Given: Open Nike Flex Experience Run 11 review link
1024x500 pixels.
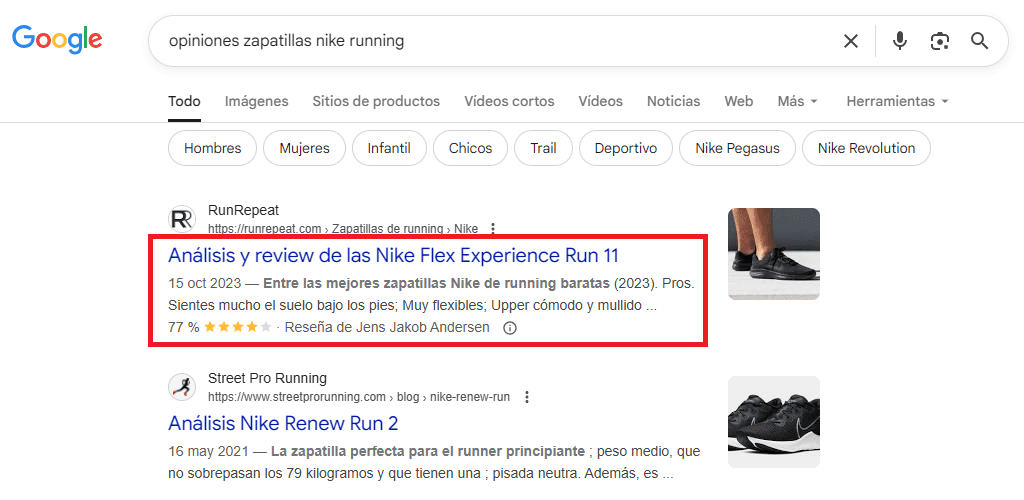Looking at the screenshot, I should click(393, 255).
